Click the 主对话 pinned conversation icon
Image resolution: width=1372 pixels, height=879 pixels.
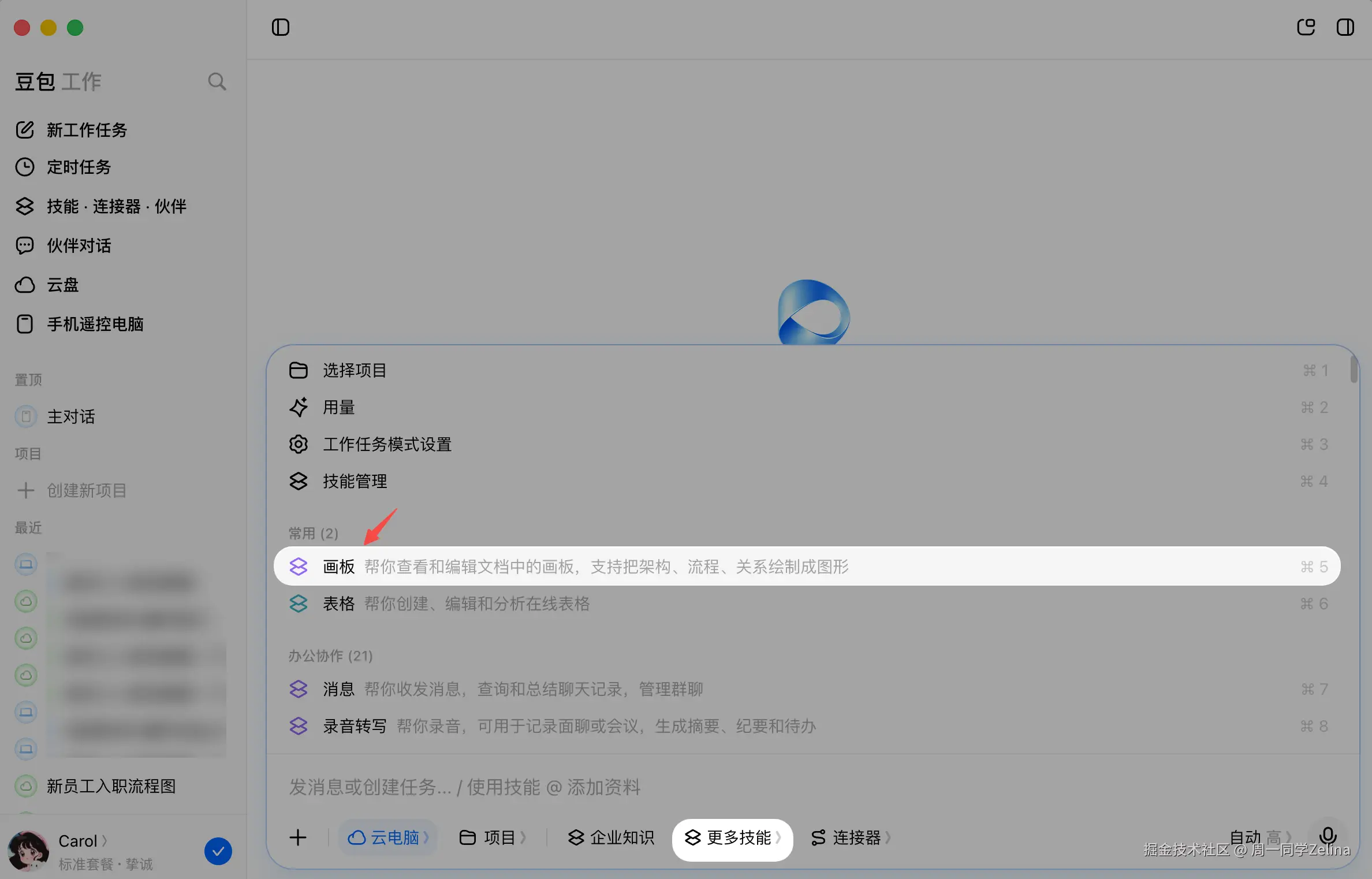(x=26, y=416)
